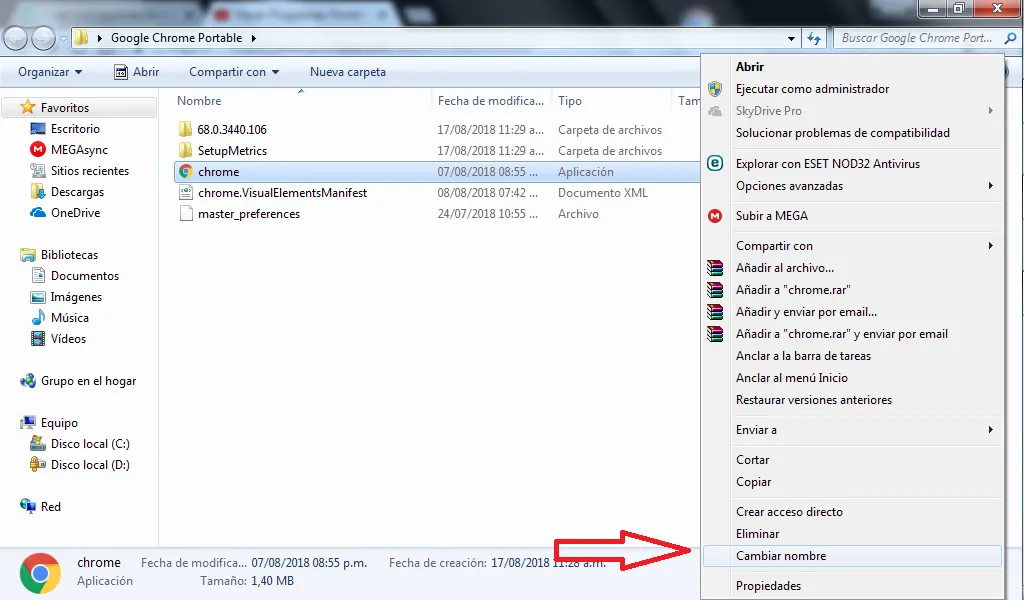Select Cortar in context menu
Image resolution: width=1024 pixels, height=600 pixels.
click(852, 460)
